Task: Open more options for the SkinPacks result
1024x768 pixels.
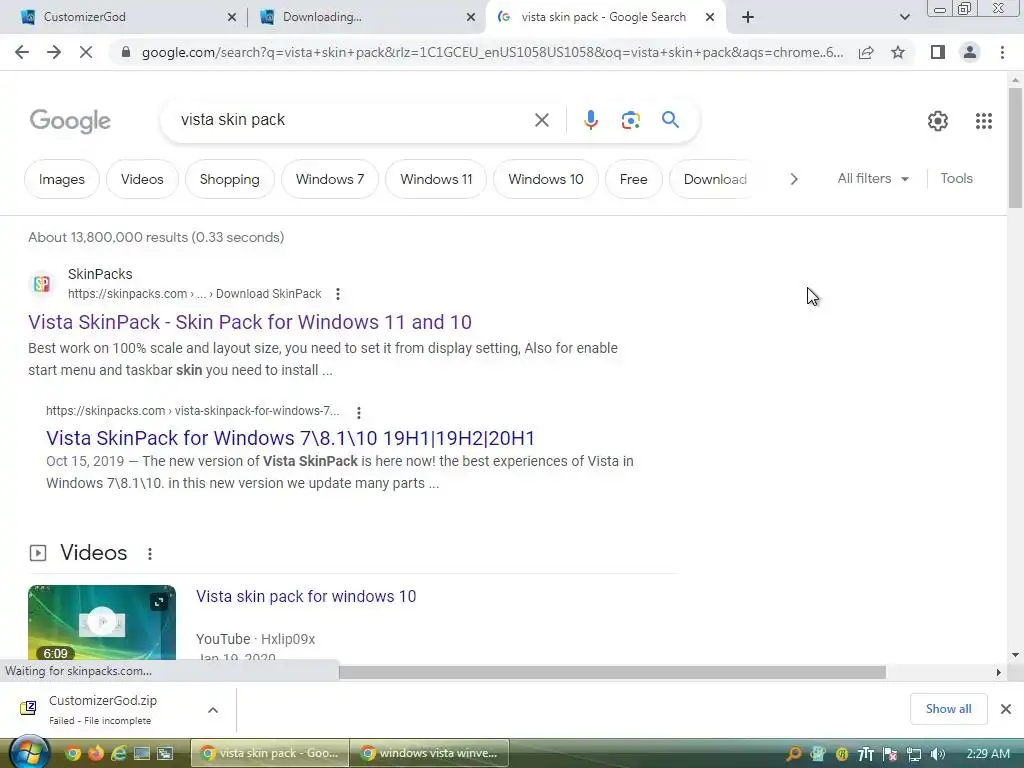Action: pos(338,294)
